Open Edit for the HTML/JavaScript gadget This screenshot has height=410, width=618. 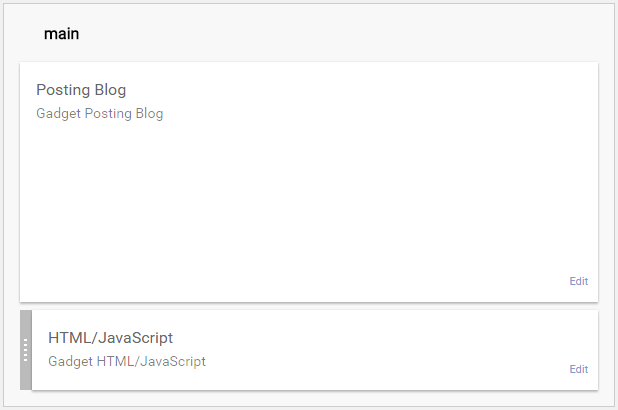click(x=579, y=369)
